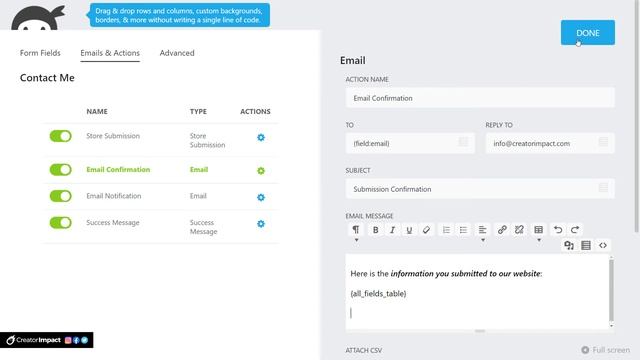Screen dimensions: 640x360
Task: Open the paragraph style tool
Action: coord(356,229)
